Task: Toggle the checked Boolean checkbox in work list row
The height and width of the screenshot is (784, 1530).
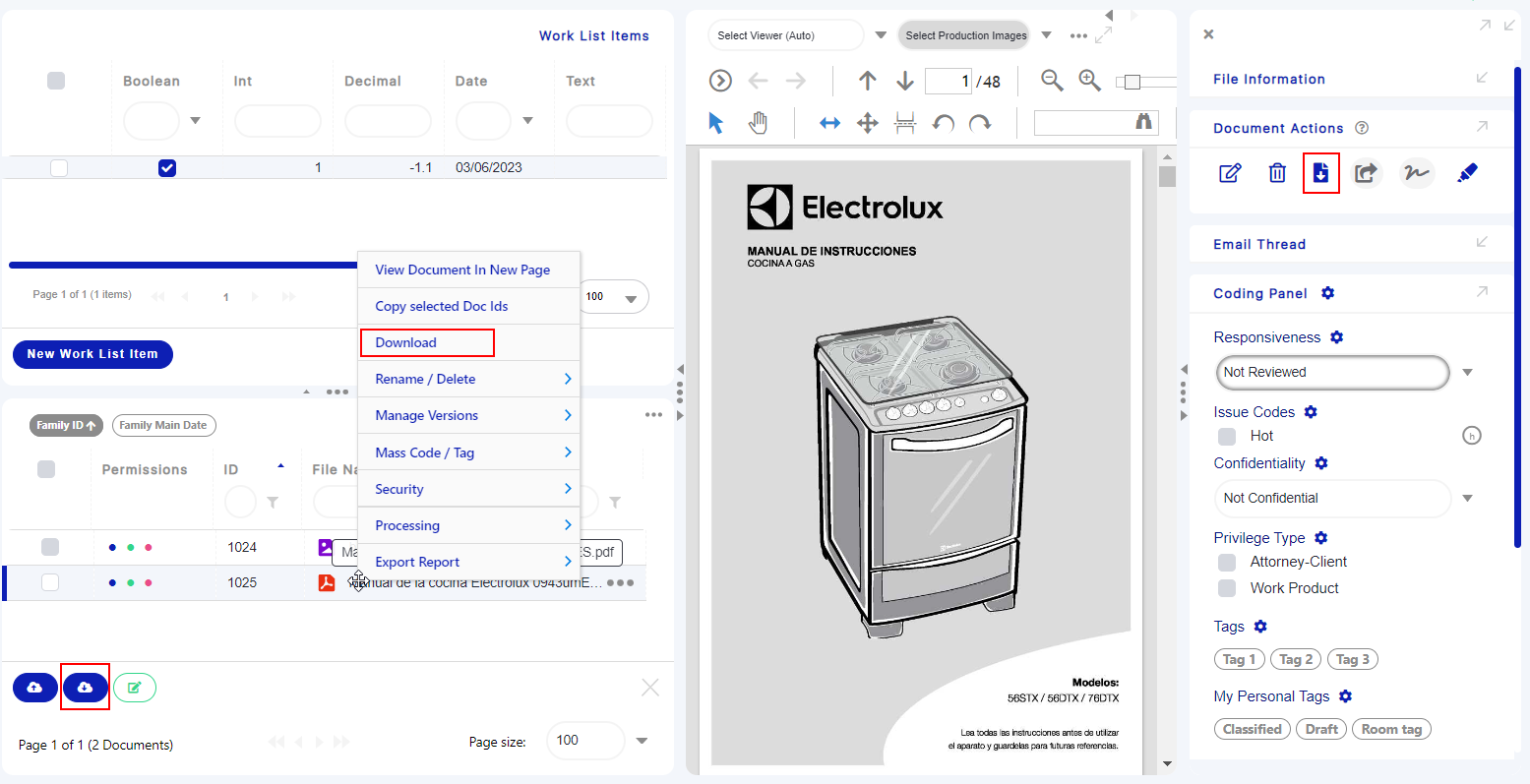Action: (167, 168)
